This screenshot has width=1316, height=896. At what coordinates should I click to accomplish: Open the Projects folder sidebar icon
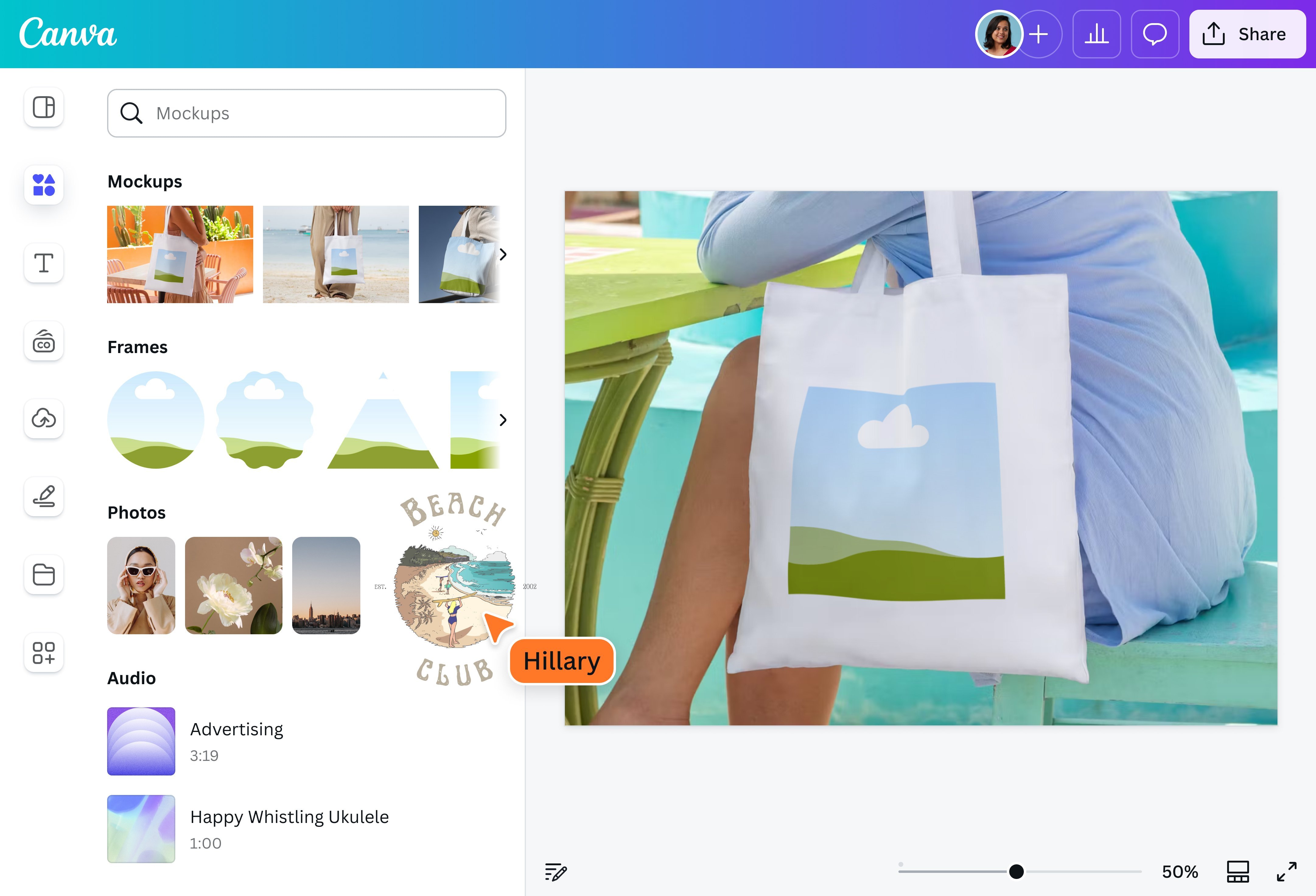[44, 574]
